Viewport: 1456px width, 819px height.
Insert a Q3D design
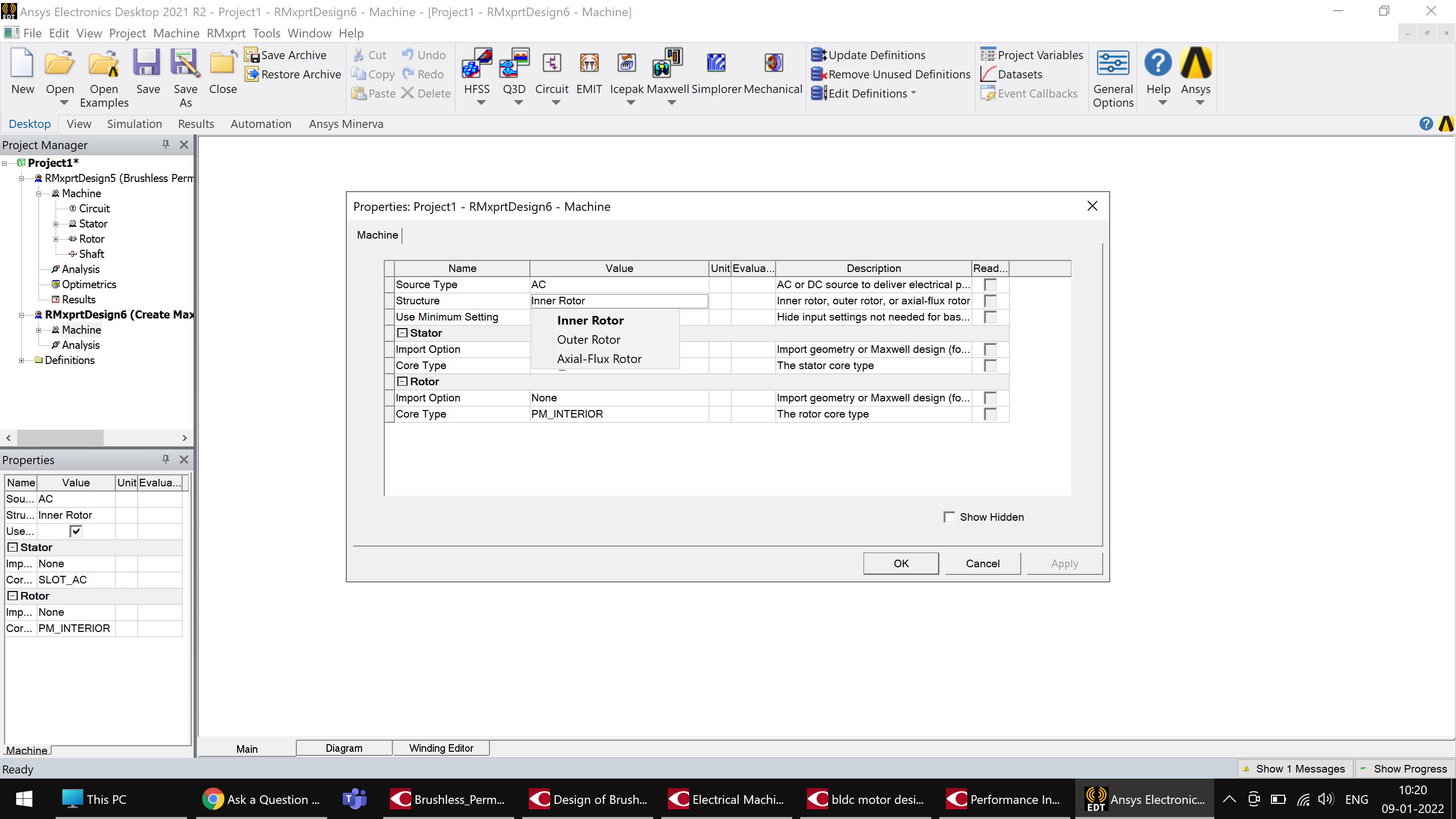[x=514, y=71]
